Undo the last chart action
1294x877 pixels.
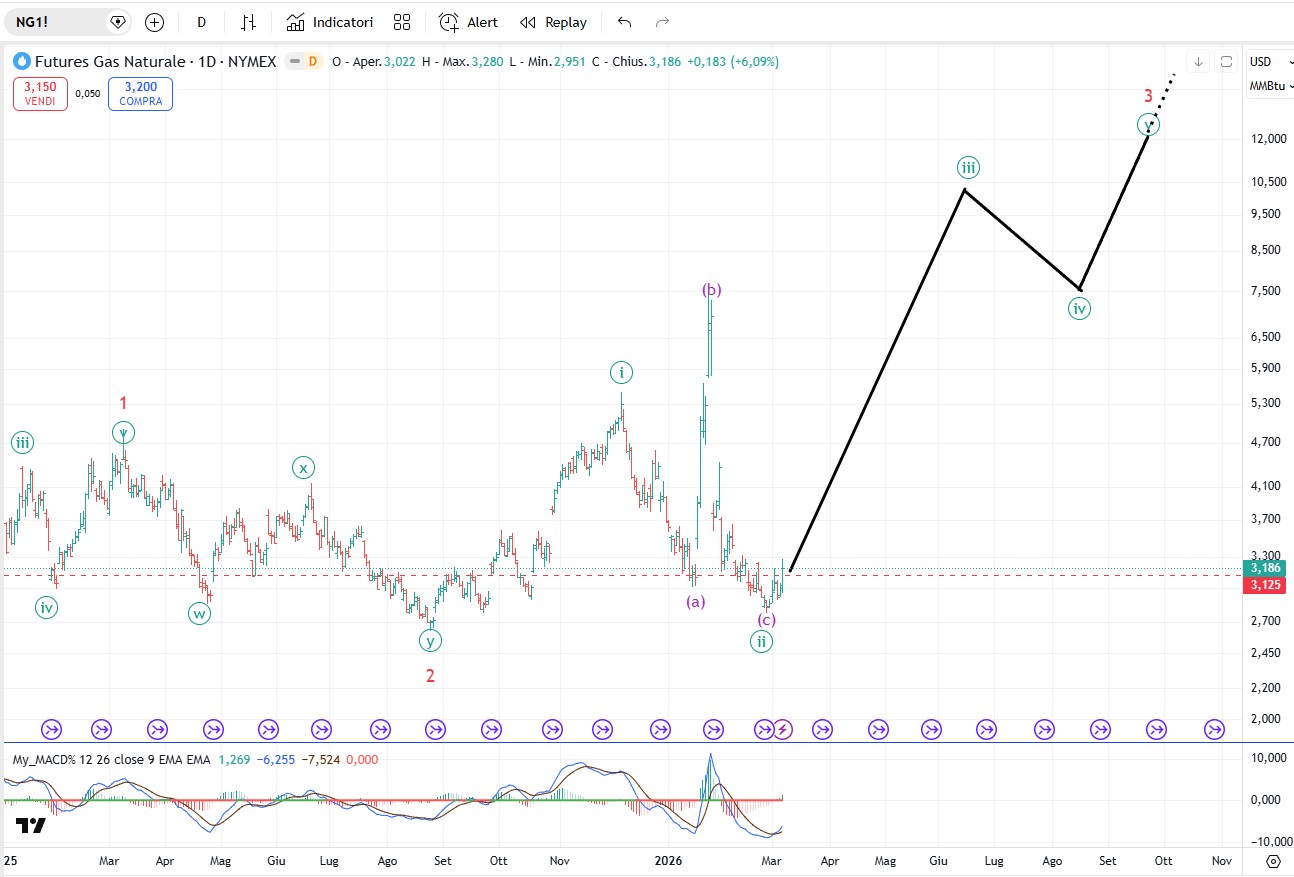click(x=625, y=22)
